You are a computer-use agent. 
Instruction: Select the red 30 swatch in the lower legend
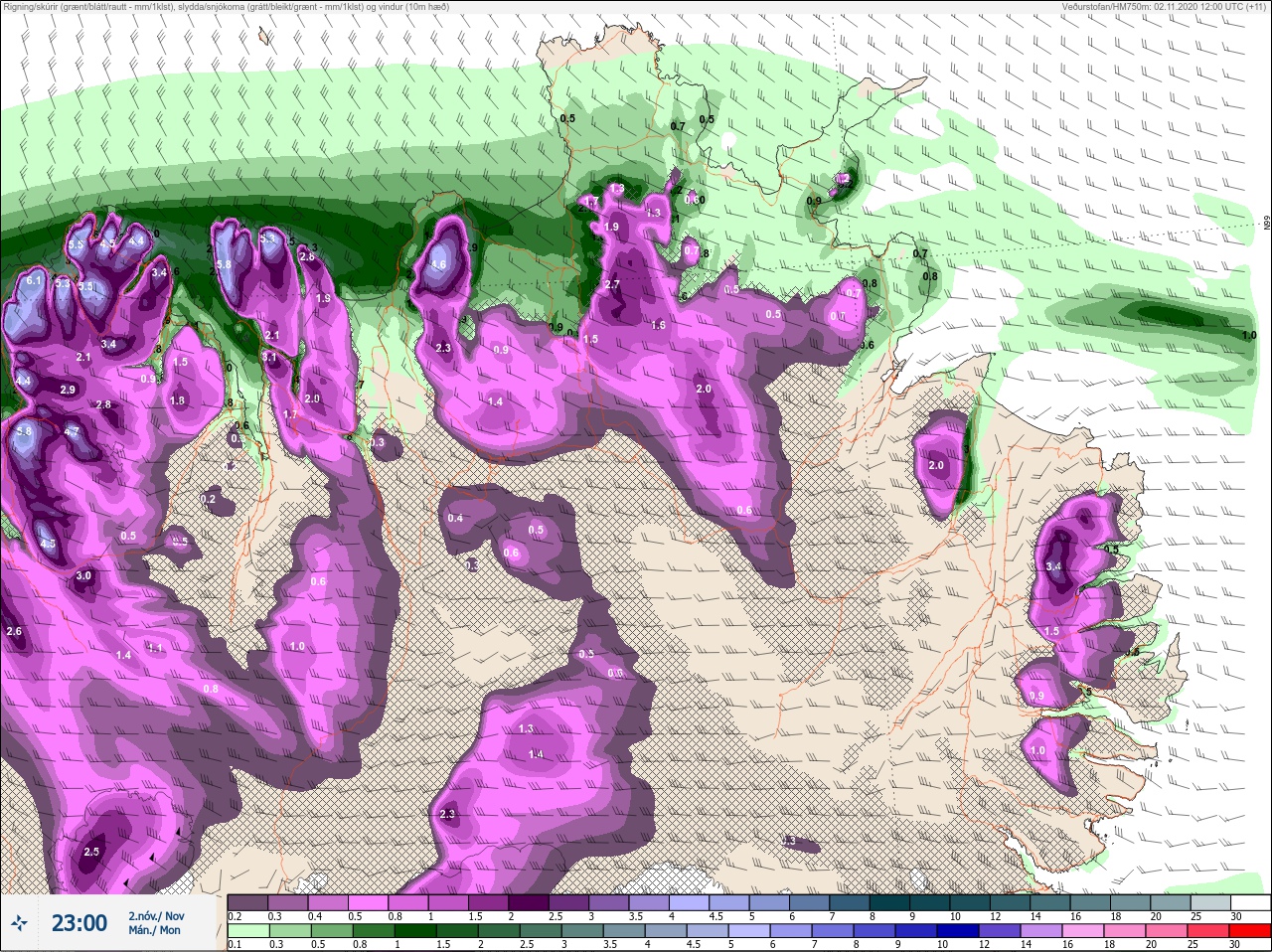(1251, 930)
